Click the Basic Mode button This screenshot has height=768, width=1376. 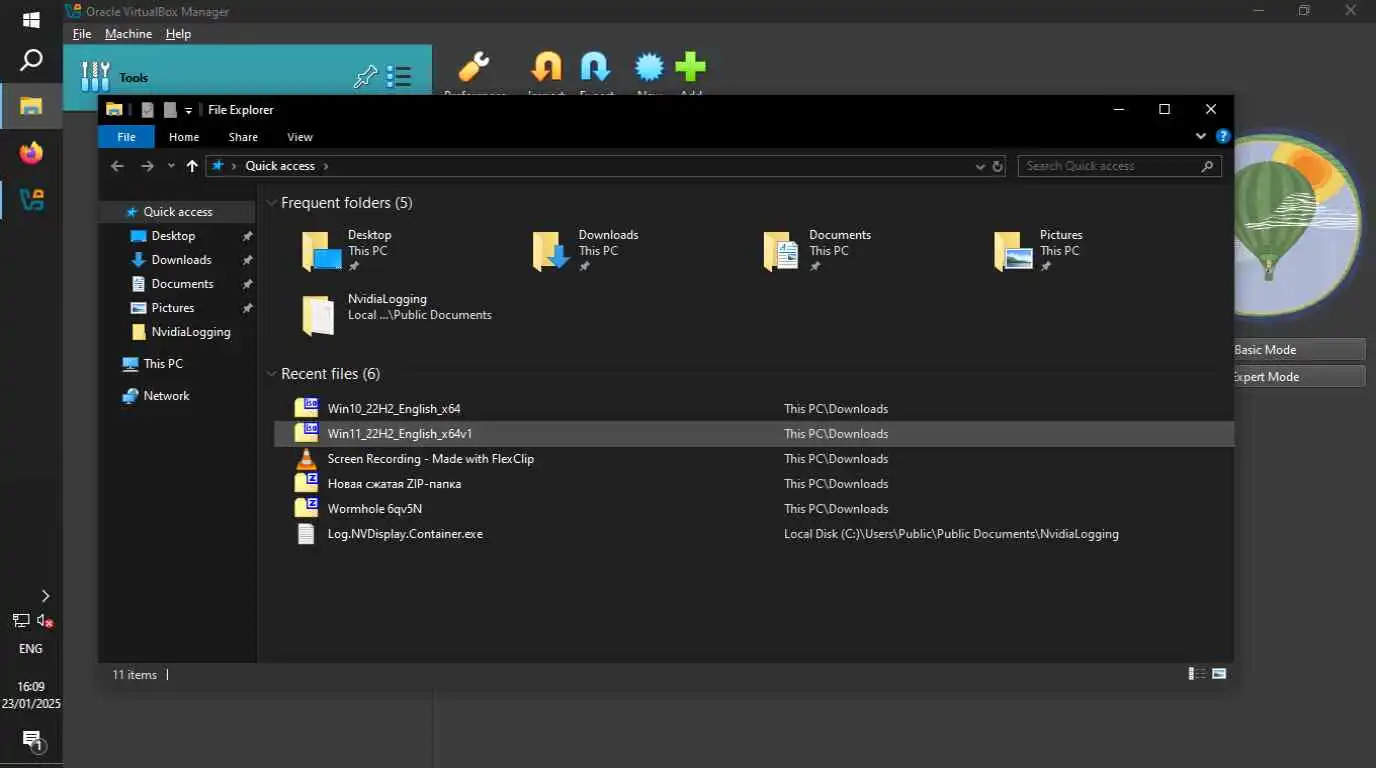point(1299,350)
